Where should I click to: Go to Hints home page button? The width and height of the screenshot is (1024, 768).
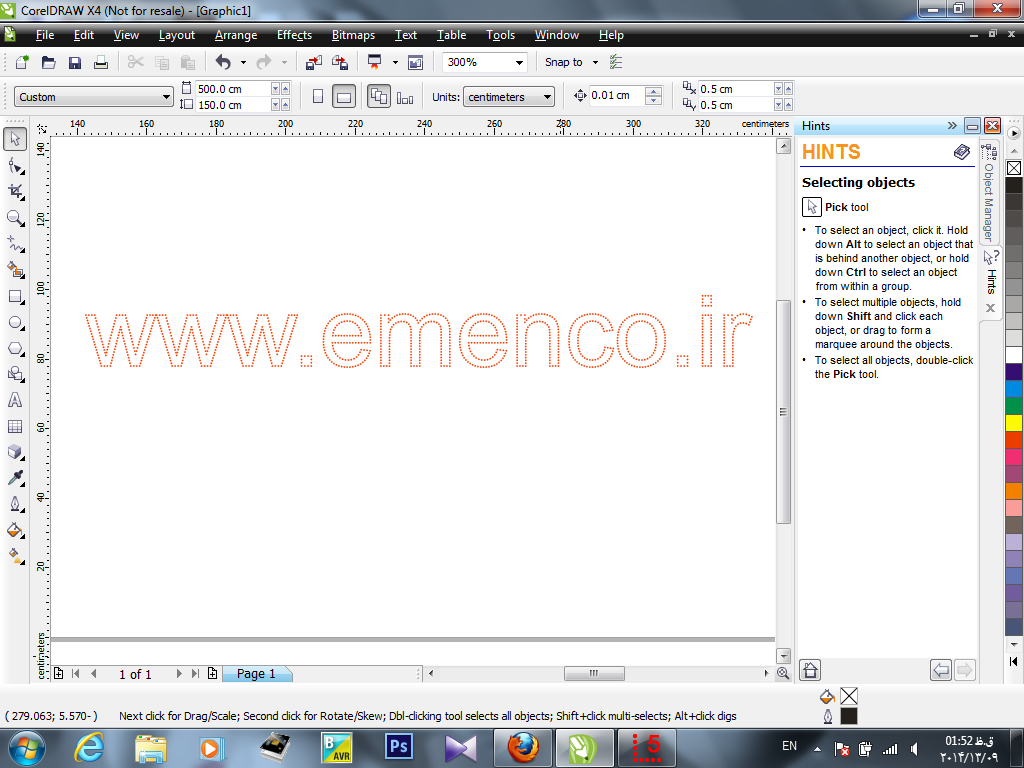coord(811,670)
